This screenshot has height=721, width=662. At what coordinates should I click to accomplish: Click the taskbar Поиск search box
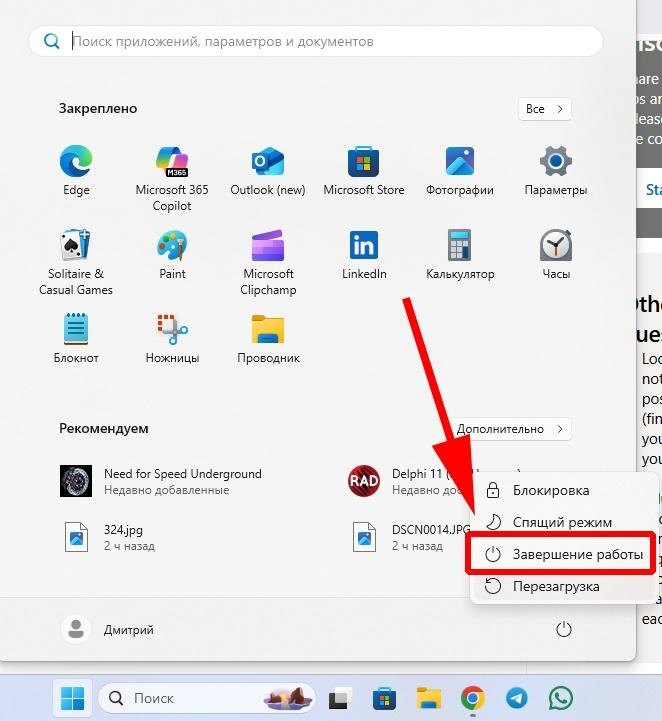(x=207, y=698)
